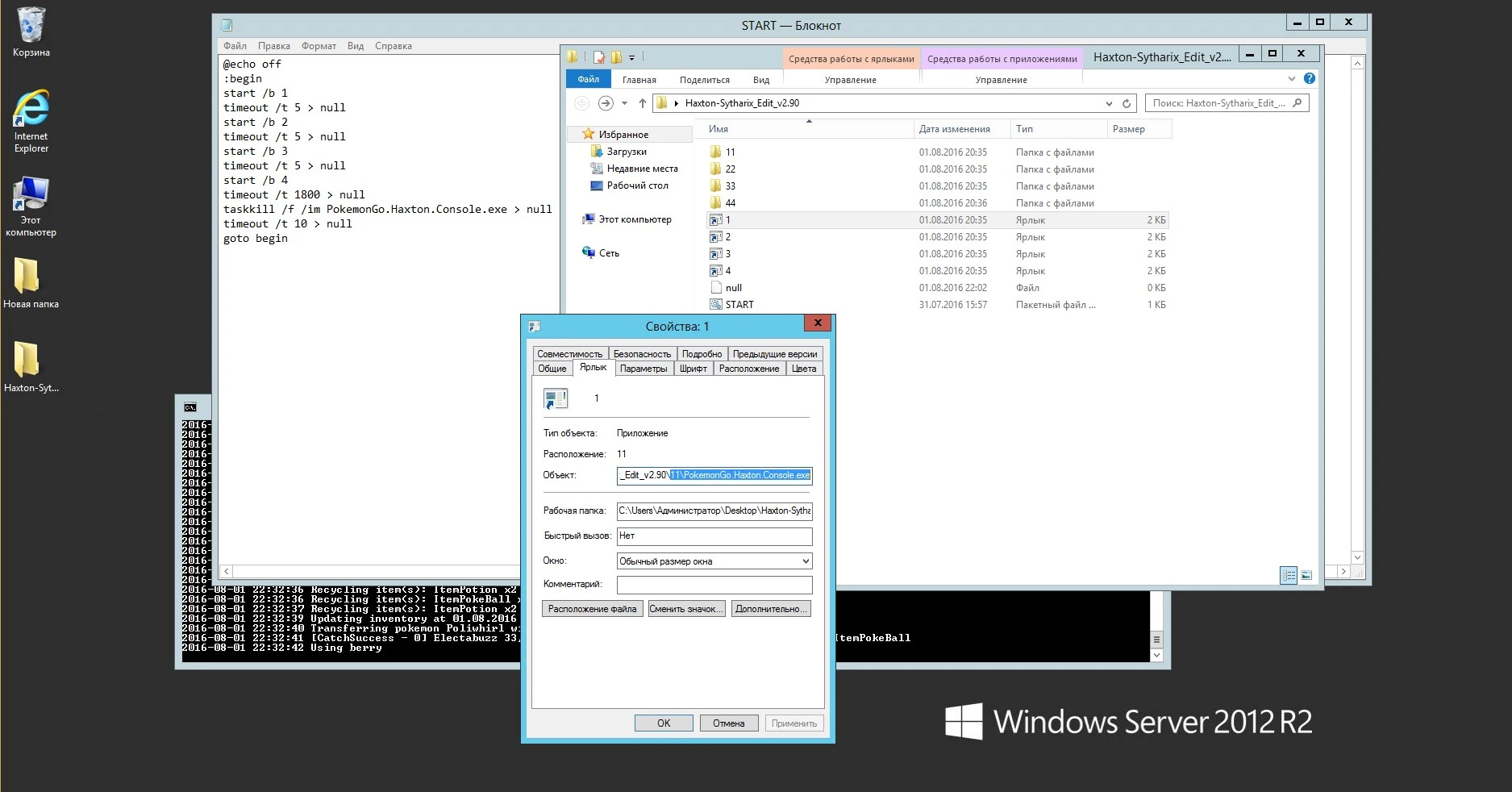Open the Файл tab in Explorer
This screenshot has width=1512, height=792.
coord(588,79)
